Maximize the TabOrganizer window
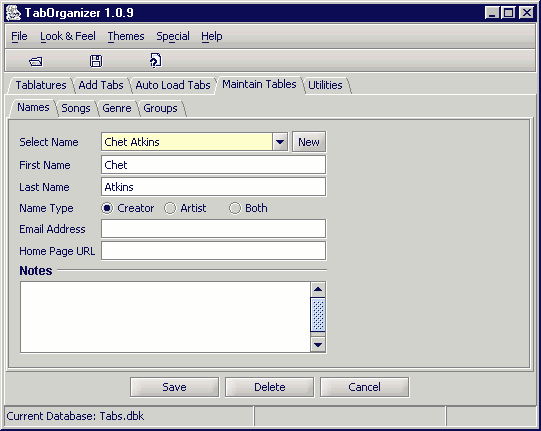 (509, 13)
